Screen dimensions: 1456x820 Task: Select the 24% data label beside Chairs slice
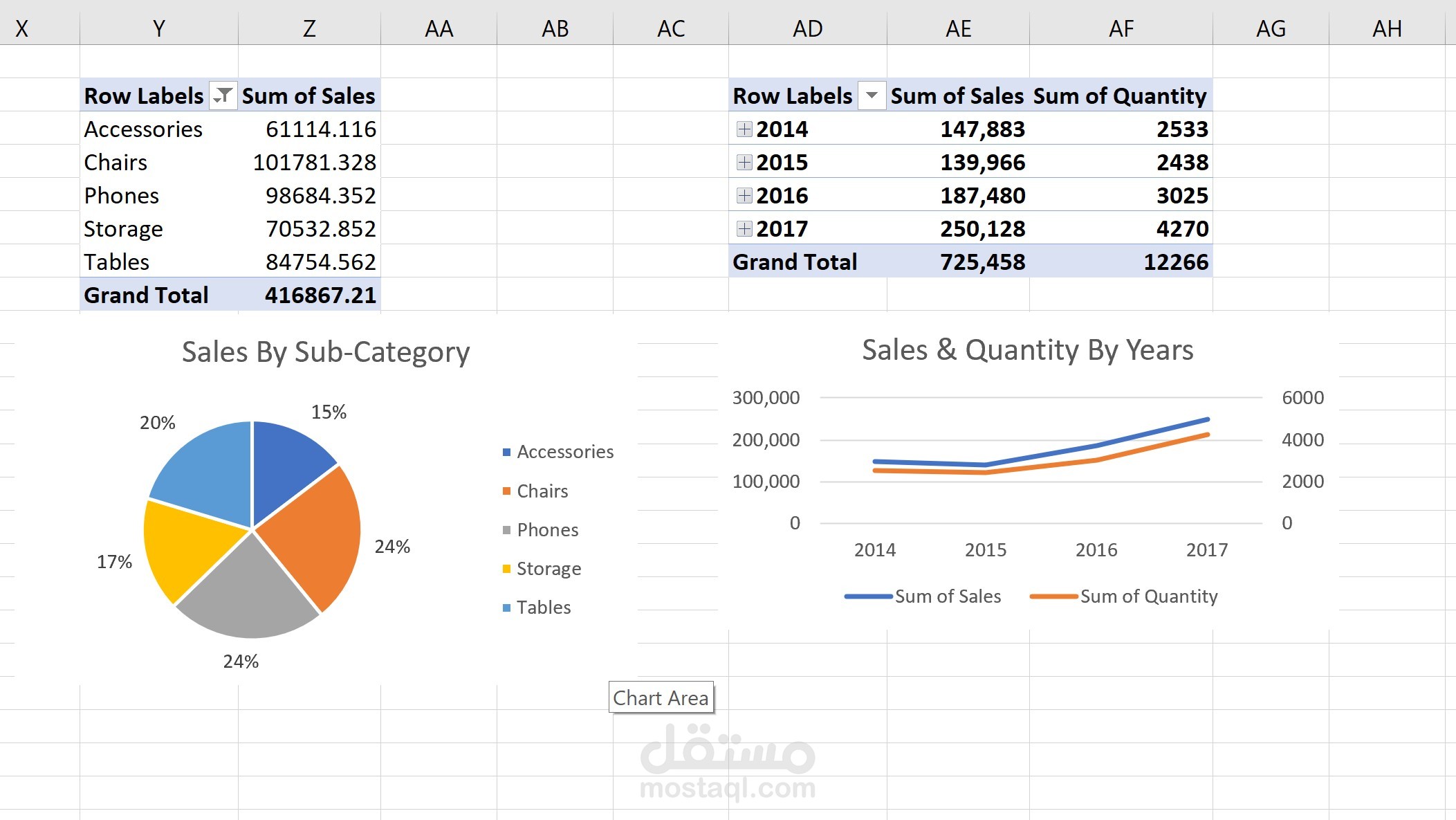[x=392, y=547]
